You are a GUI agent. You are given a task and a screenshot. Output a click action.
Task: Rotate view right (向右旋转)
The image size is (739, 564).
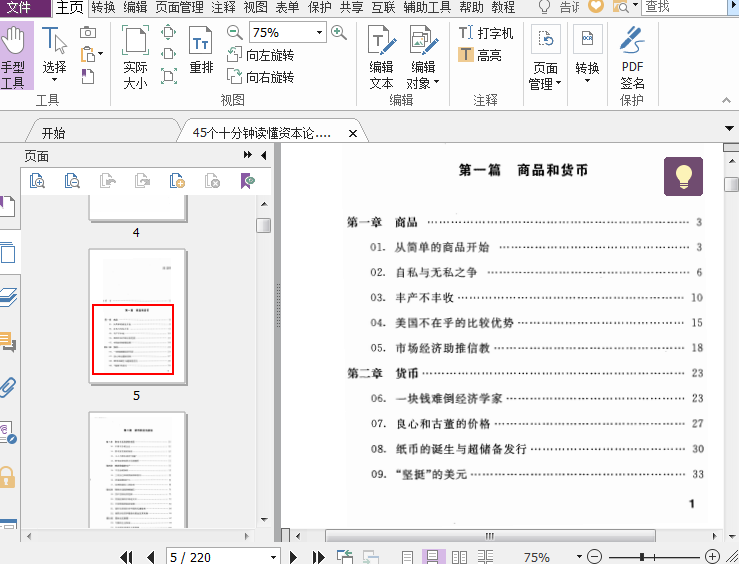click(x=261, y=76)
